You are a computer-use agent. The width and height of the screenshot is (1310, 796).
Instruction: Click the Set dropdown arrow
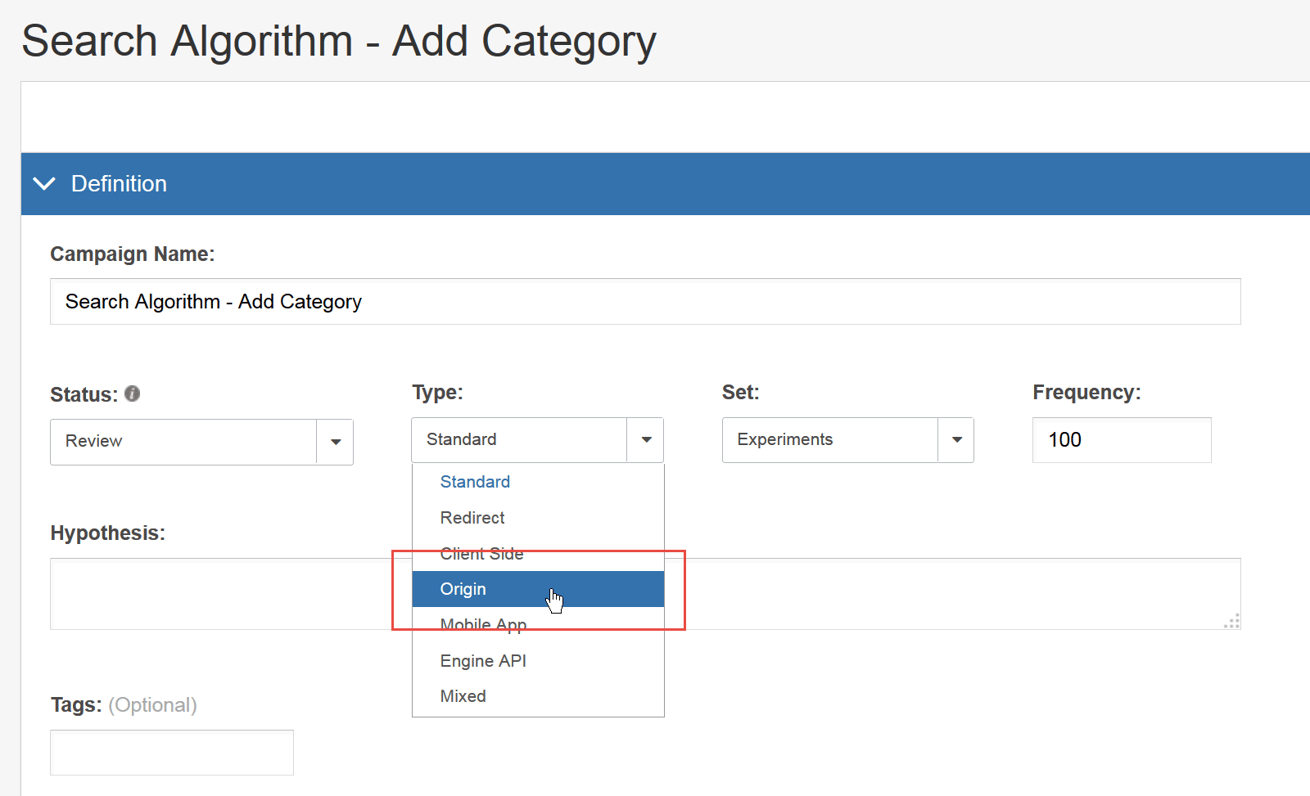point(956,440)
